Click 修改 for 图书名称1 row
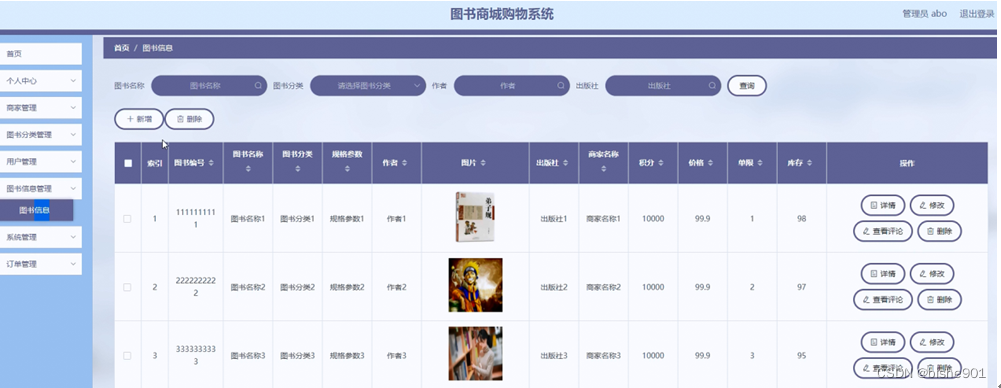This screenshot has width=1001, height=388. pyautogui.click(x=932, y=205)
